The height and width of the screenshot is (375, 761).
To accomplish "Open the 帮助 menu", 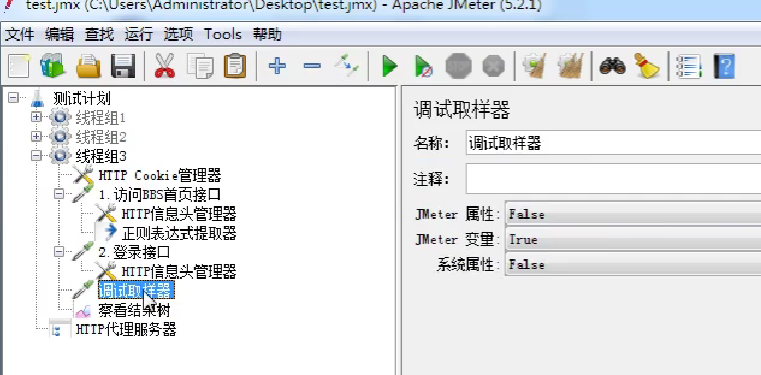I will coord(267,34).
